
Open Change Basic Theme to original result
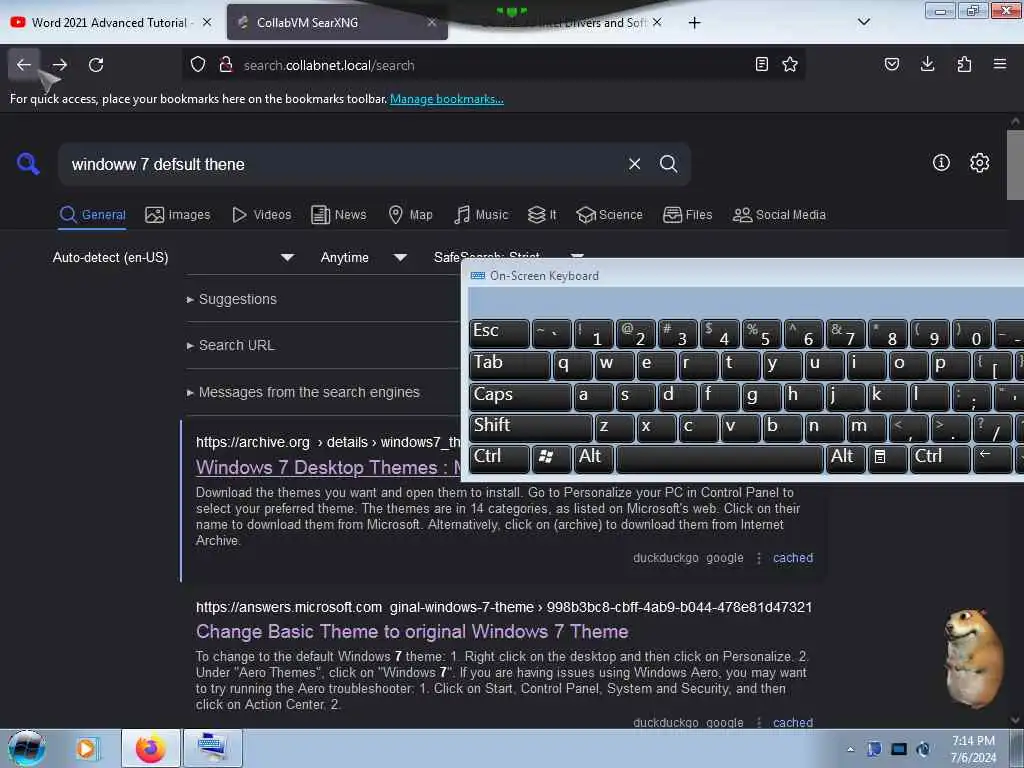tap(412, 632)
